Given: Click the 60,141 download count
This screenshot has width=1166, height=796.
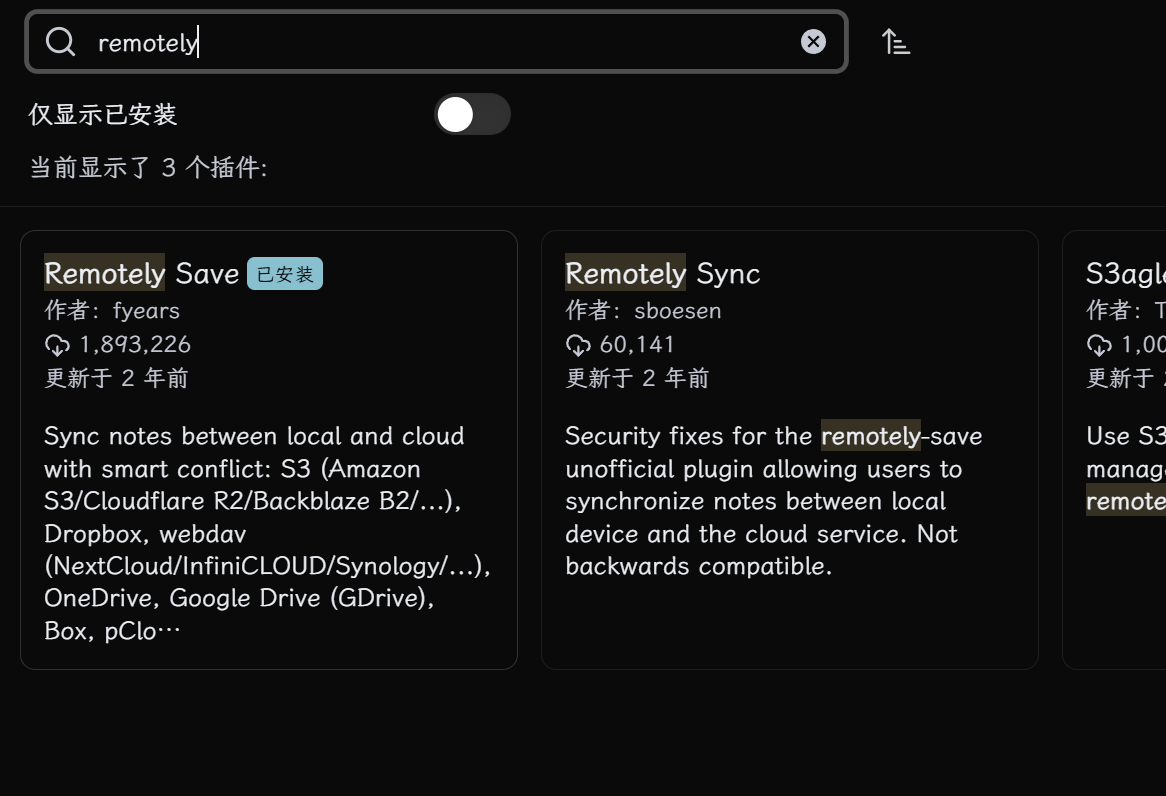Looking at the screenshot, I should 637,344.
